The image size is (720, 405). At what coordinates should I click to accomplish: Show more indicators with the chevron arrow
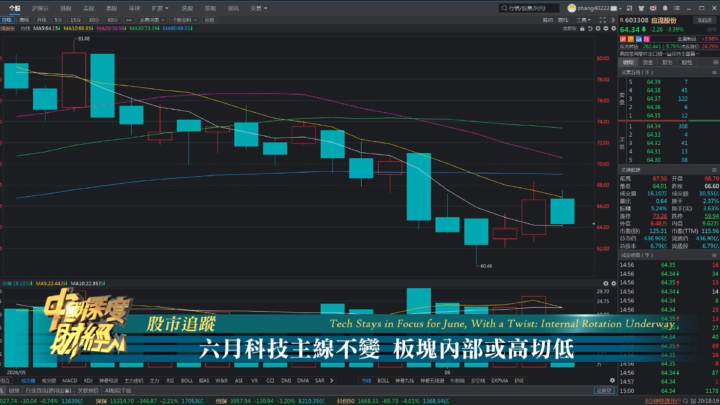coord(332,381)
